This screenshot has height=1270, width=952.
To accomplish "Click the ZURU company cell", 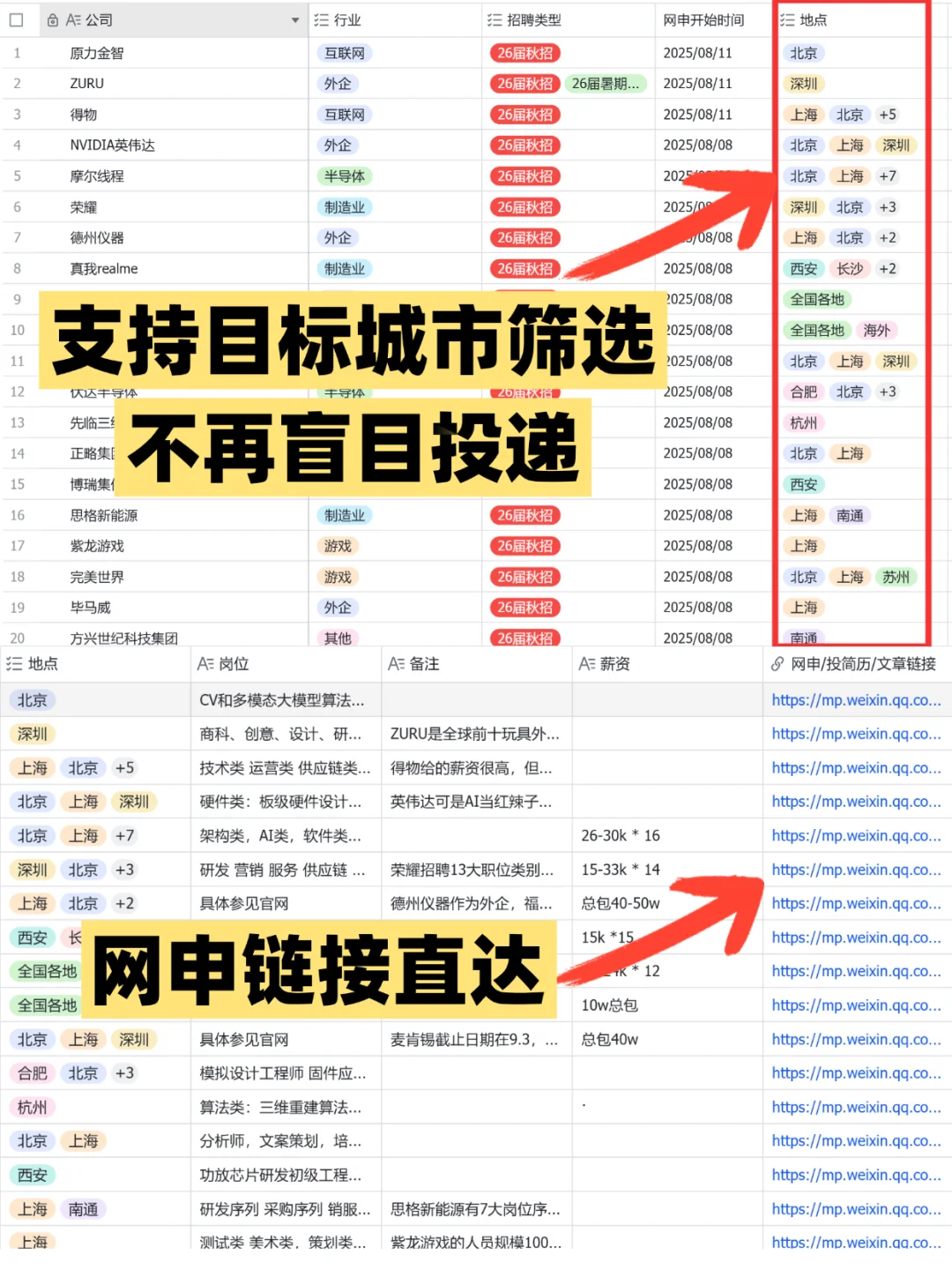I will click(x=87, y=84).
